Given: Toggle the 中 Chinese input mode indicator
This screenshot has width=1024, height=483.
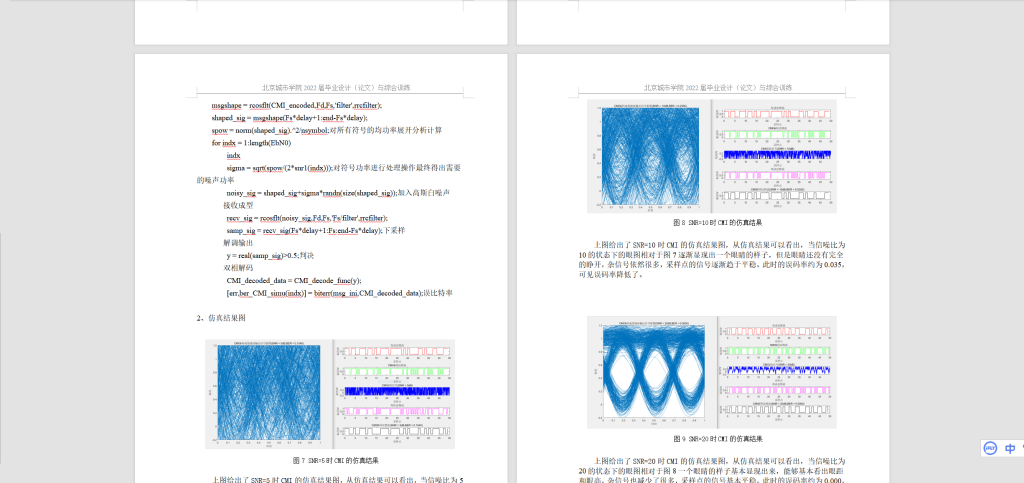Looking at the screenshot, I should click(x=1010, y=448).
